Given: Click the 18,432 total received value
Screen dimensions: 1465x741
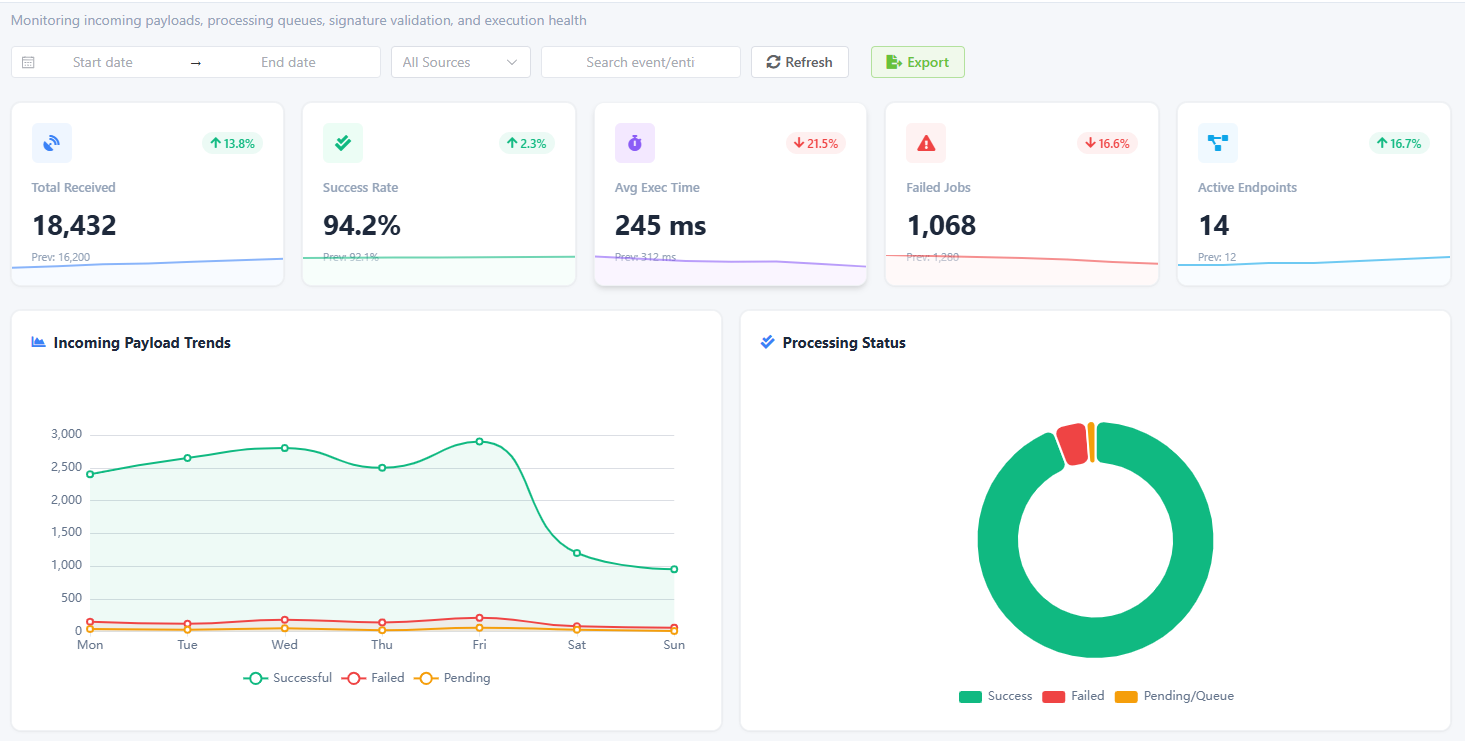Looking at the screenshot, I should click(74, 225).
